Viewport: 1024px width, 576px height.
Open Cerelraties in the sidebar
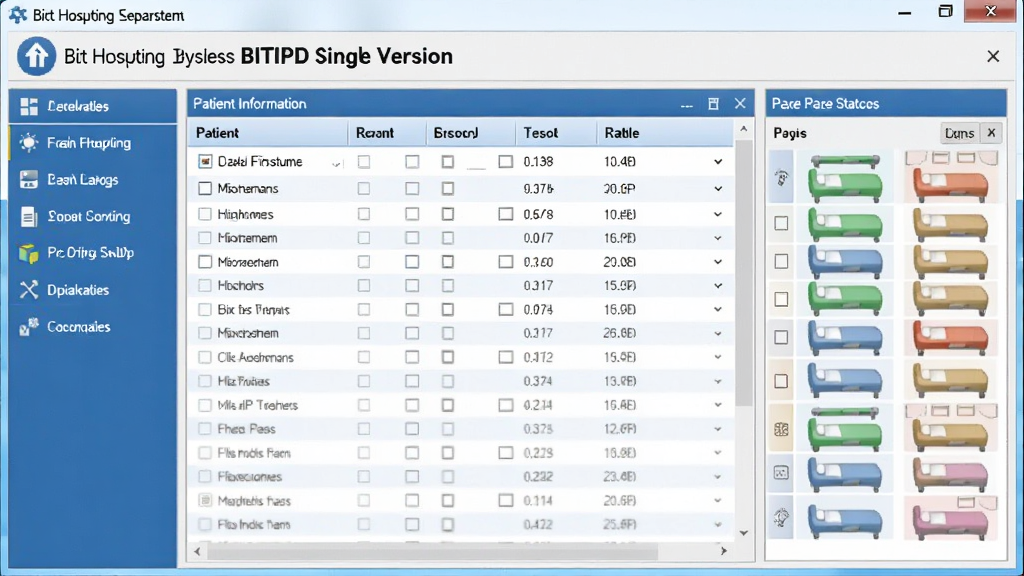coord(93,106)
